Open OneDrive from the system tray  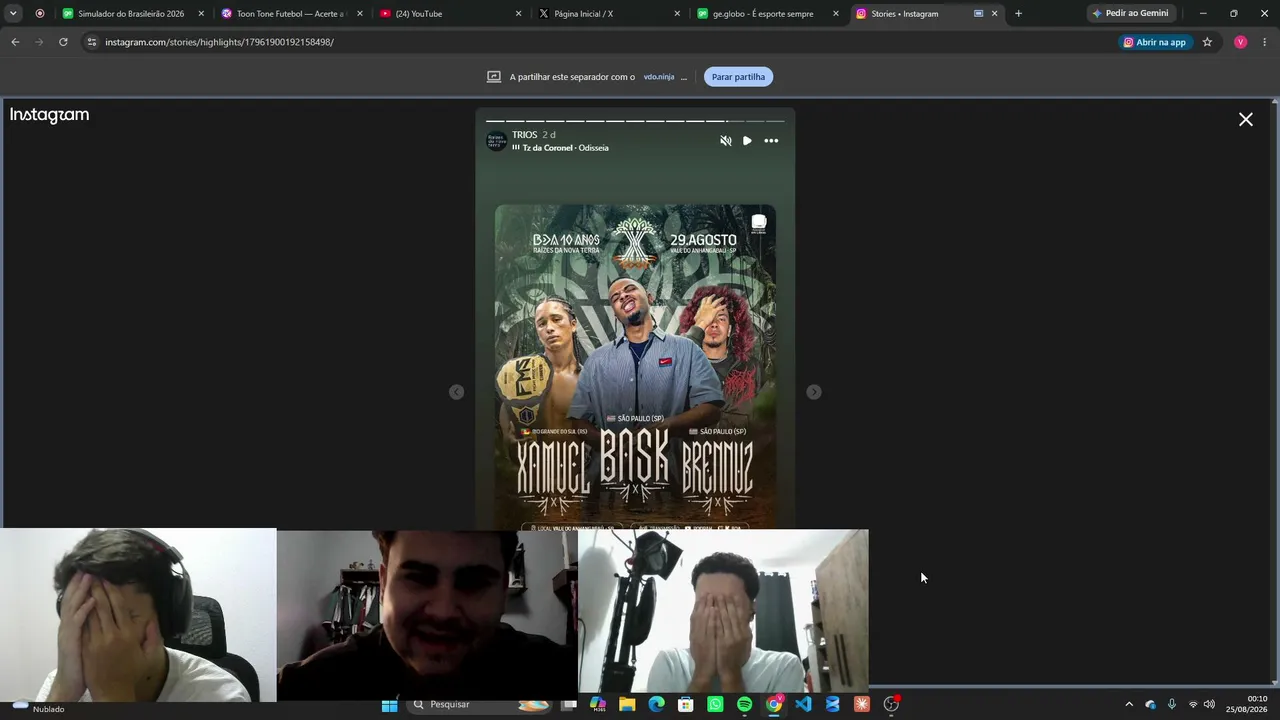click(1150, 704)
